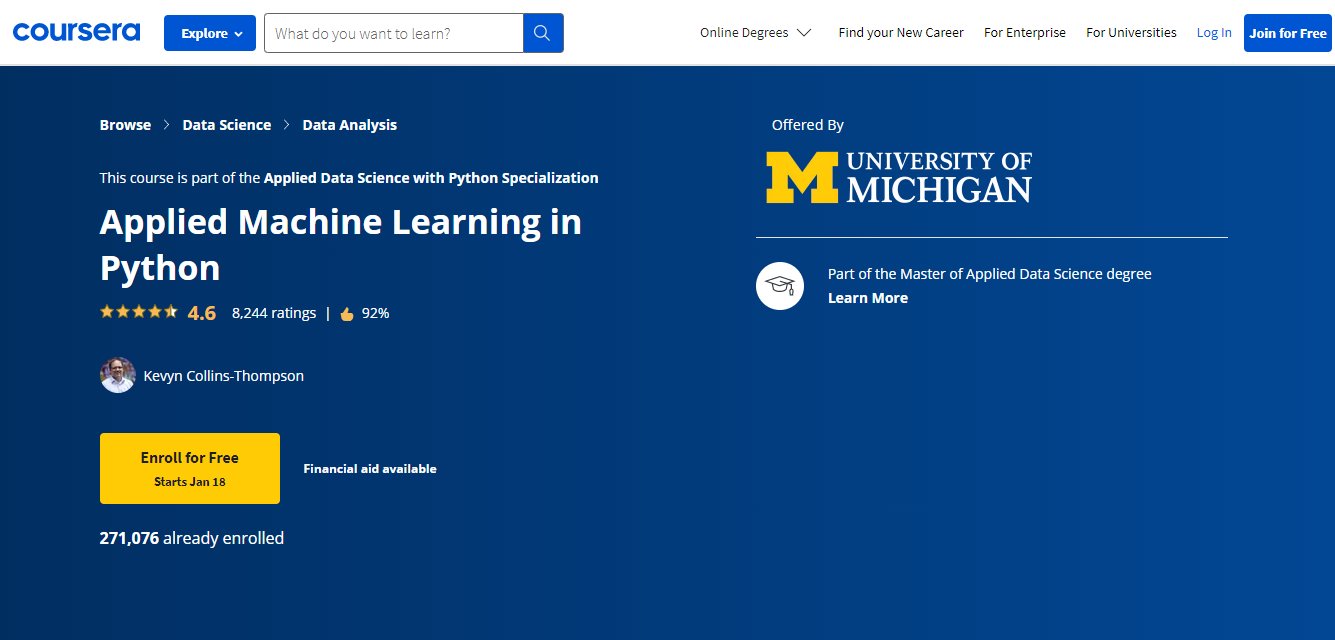Click the 'Applied Machine Learning in Python' title
The image size is (1335, 640).
coord(340,245)
